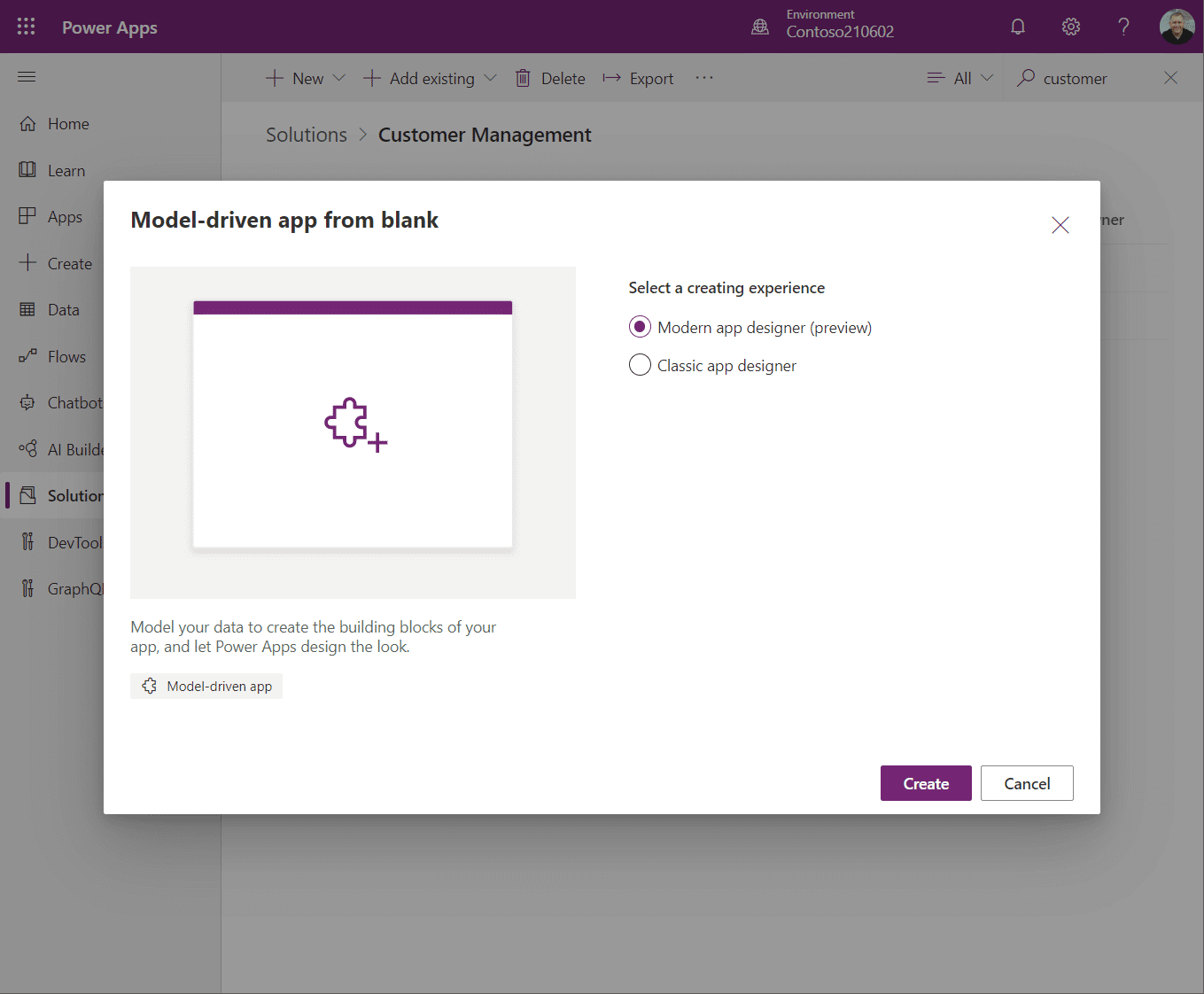Click the Create button
The image size is (1204, 994).
(x=926, y=783)
